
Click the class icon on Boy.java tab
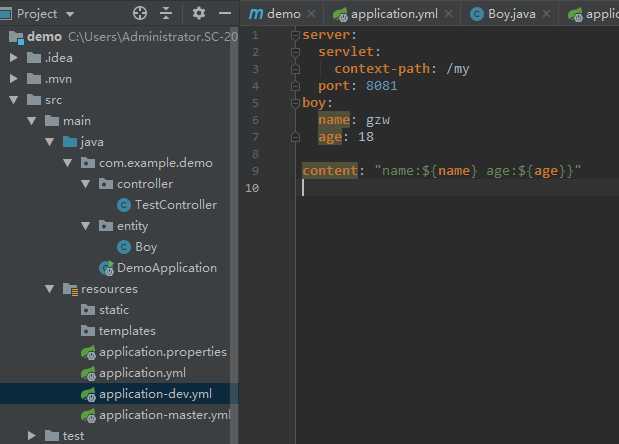pyautogui.click(x=477, y=14)
